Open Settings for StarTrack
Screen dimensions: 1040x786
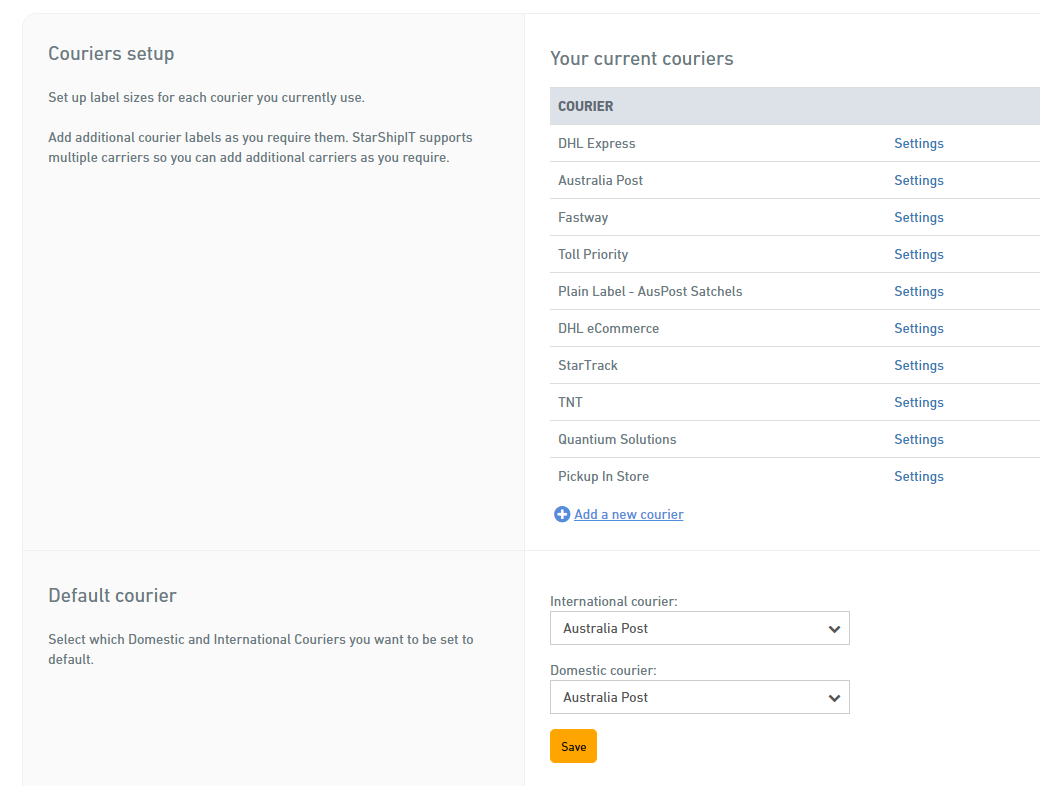(x=918, y=365)
